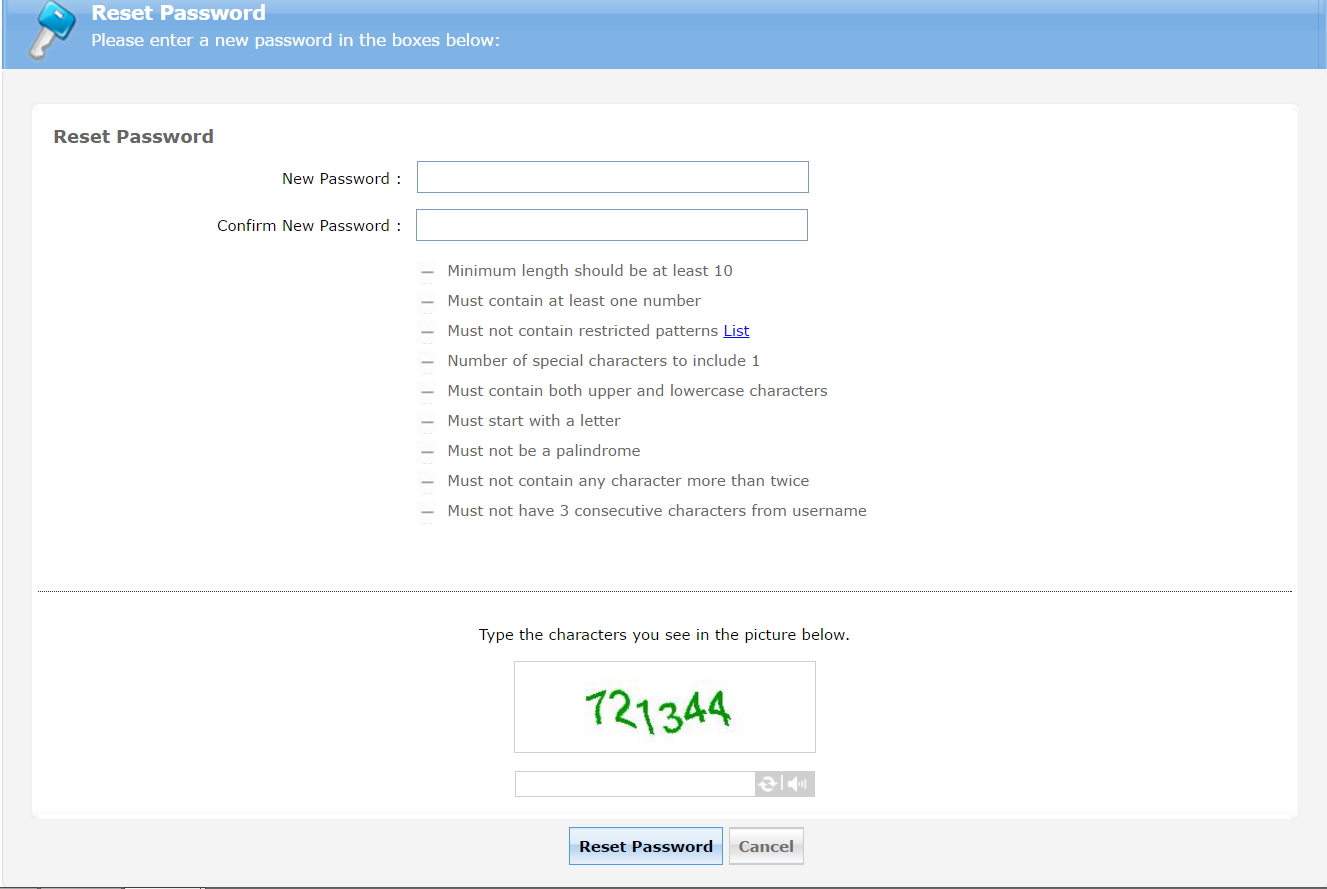
Task: Click the indicator beside consecutive username characters rule
Action: pos(427,512)
